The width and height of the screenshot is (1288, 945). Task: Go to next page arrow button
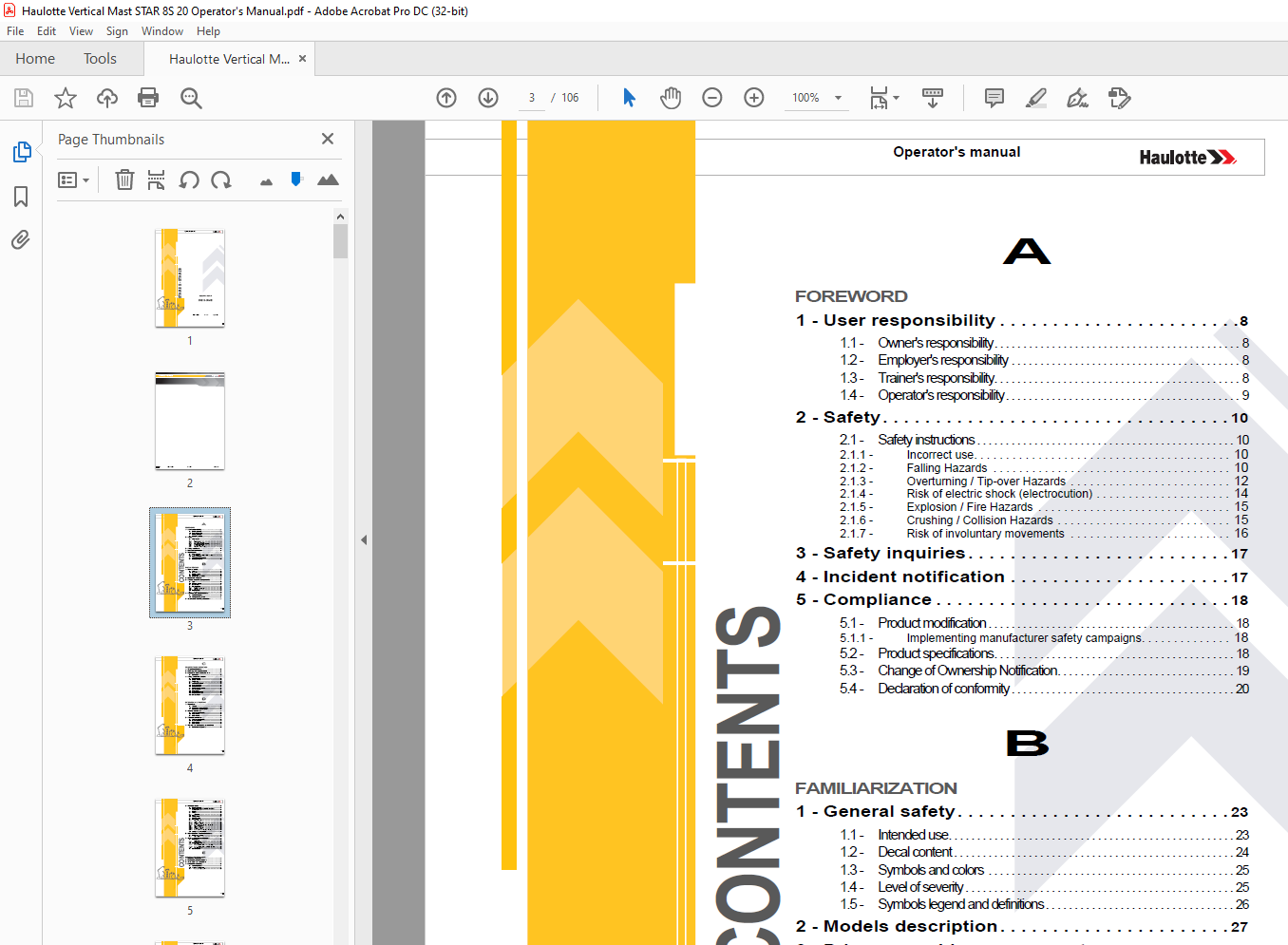(x=488, y=98)
